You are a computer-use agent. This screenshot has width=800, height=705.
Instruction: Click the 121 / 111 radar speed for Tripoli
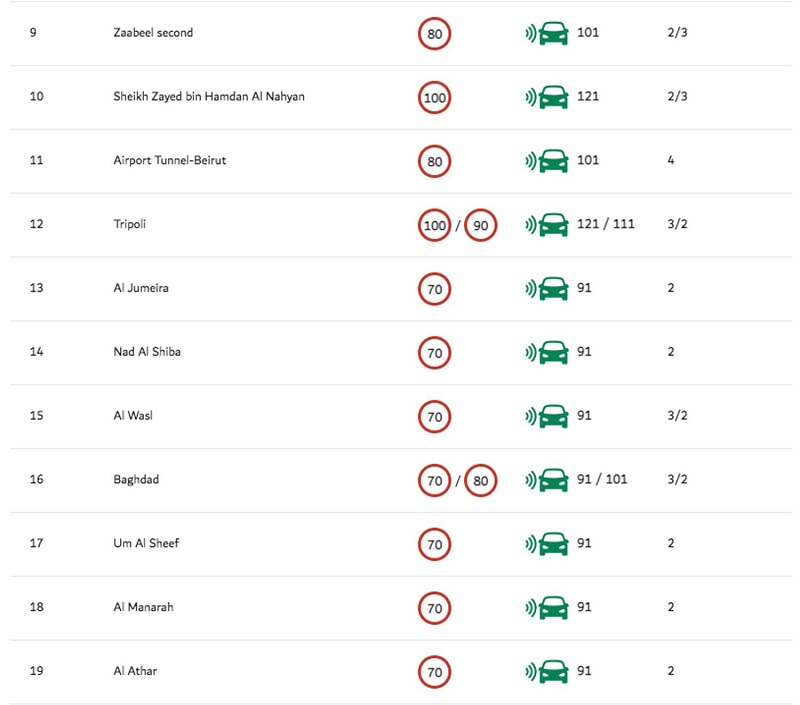point(606,224)
